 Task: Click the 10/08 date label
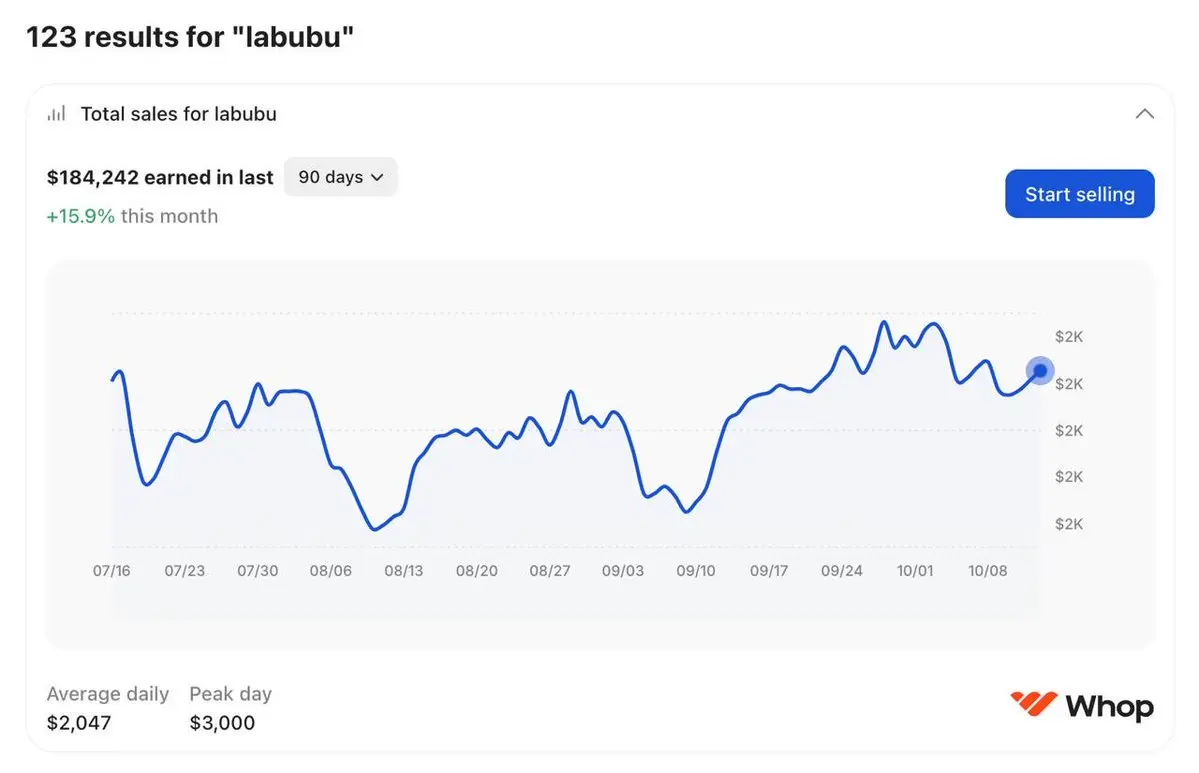pyautogui.click(x=987, y=571)
